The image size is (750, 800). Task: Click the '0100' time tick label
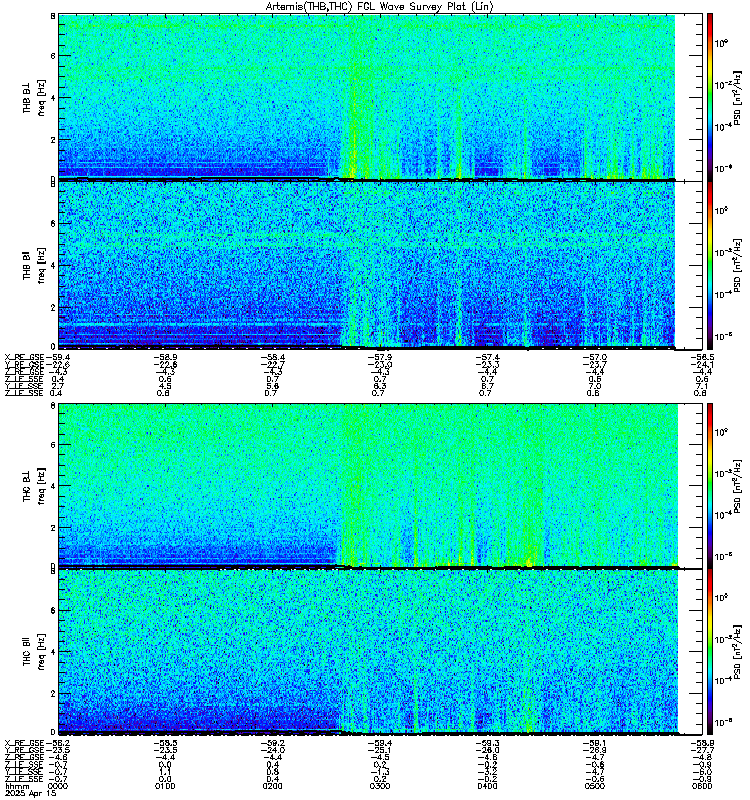165,786
